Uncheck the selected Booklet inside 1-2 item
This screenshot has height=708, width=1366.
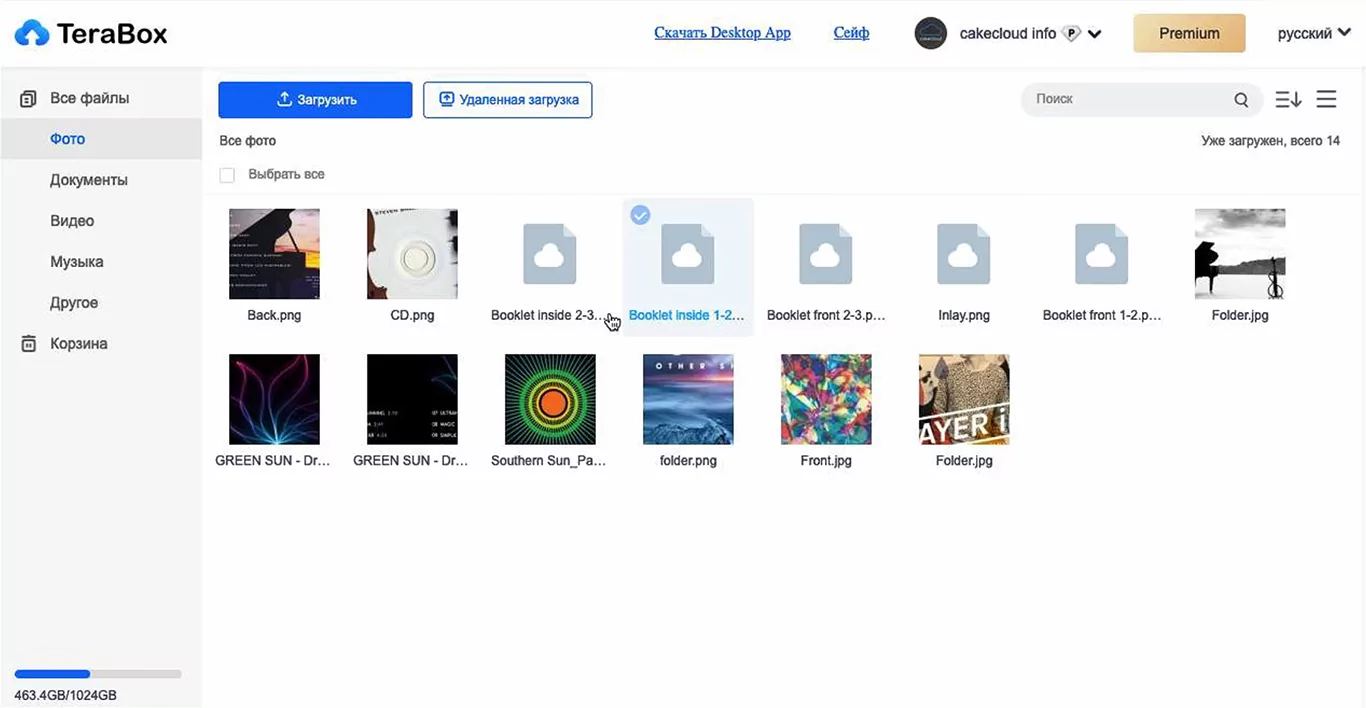[640, 215]
